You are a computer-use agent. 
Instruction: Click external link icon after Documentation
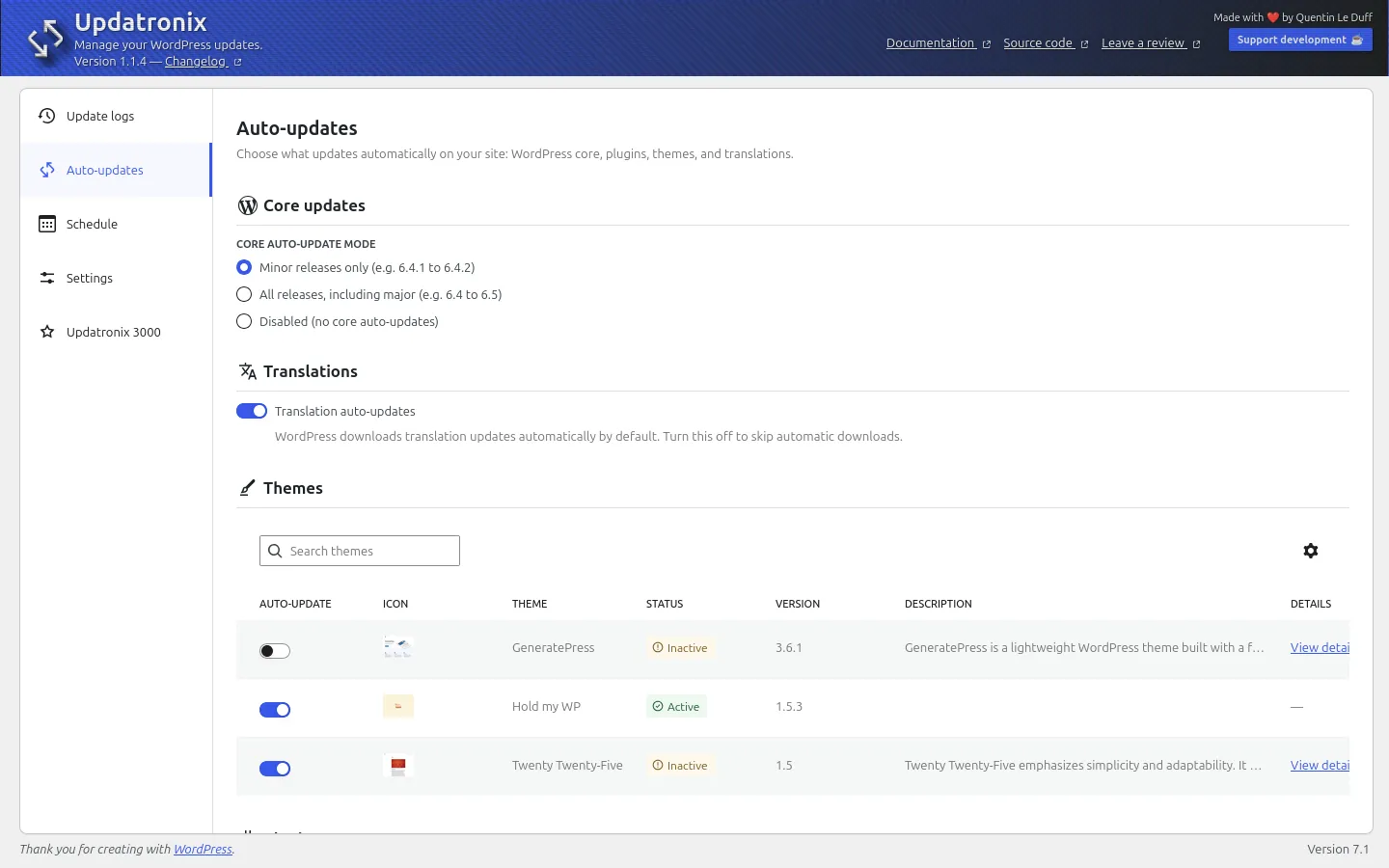coord(986,44)
